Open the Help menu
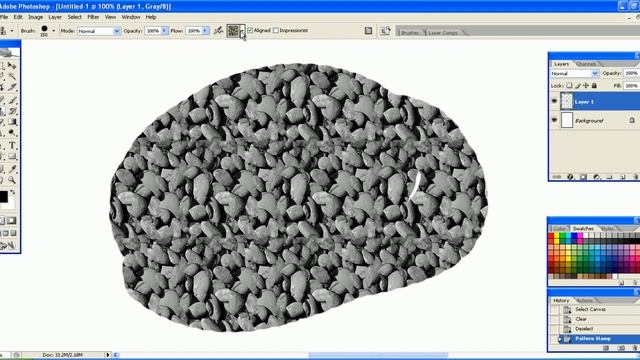Screen dimensions: 640x360 click(x=151, y=17)
